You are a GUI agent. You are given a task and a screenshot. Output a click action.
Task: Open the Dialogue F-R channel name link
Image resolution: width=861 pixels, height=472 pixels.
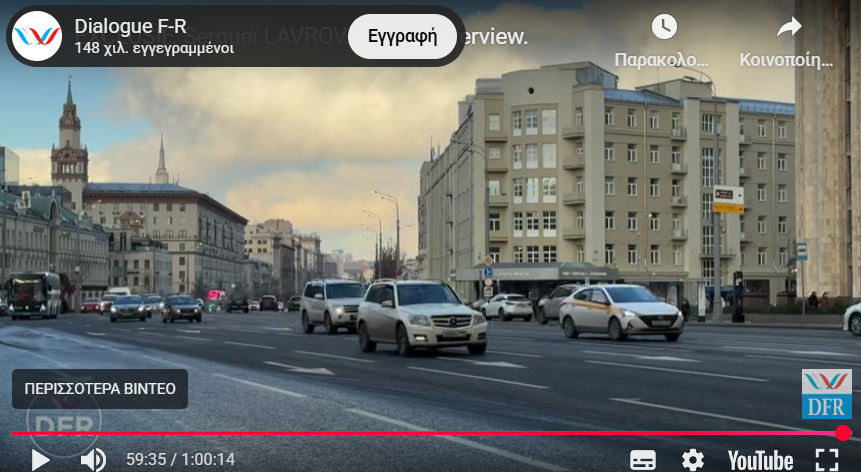click(130, 26)
